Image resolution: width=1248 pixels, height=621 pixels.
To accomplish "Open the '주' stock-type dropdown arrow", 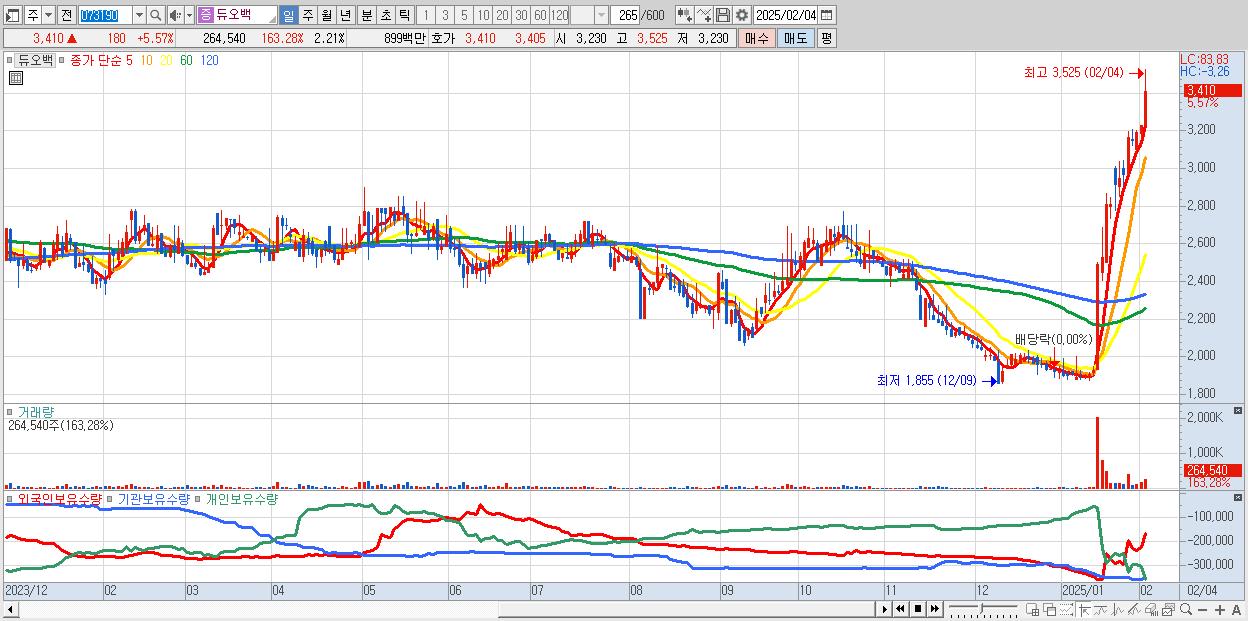I will [48, 15].
